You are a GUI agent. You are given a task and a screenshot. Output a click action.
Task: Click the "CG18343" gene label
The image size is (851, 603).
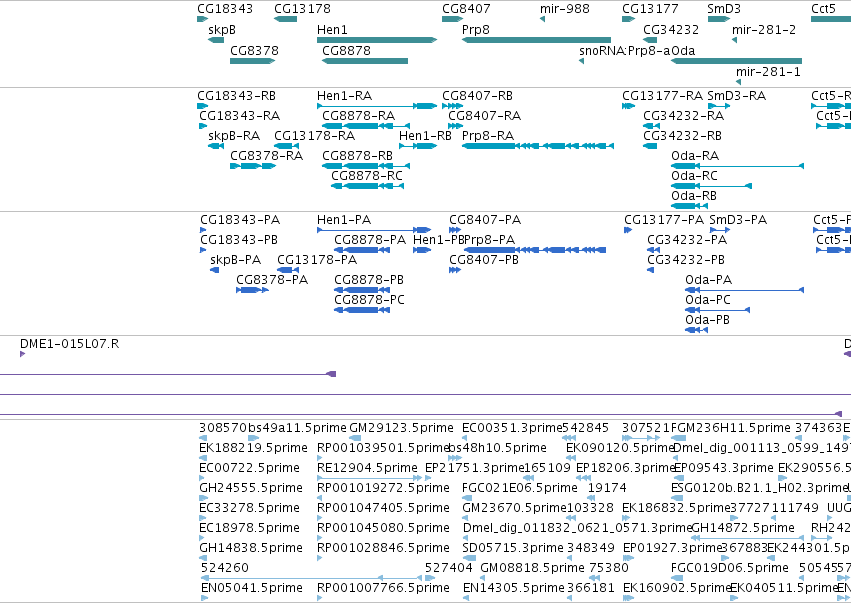coord(225,9)
